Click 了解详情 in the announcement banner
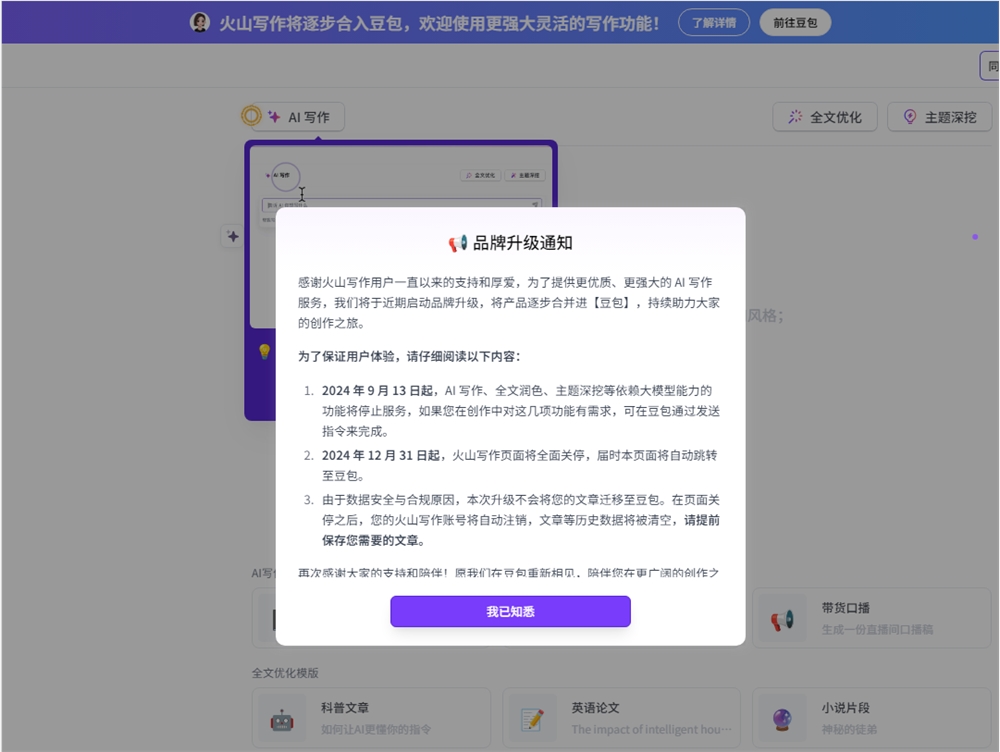 click(713, 21)
